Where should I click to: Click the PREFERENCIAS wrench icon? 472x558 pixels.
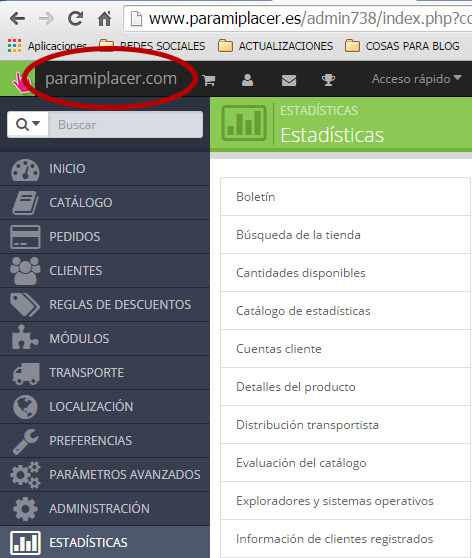pos(25,441)
